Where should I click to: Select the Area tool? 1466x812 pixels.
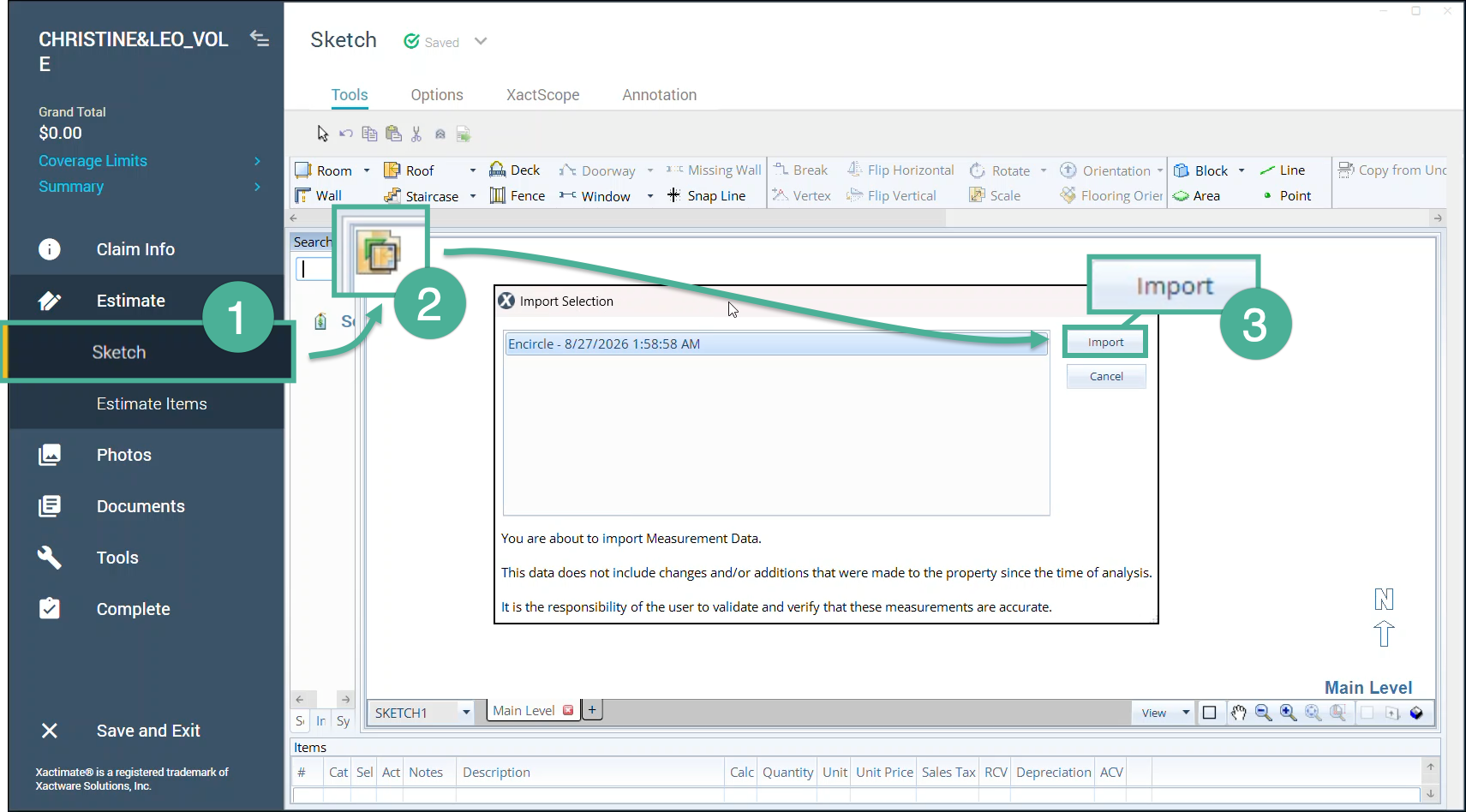(1197, 195)
